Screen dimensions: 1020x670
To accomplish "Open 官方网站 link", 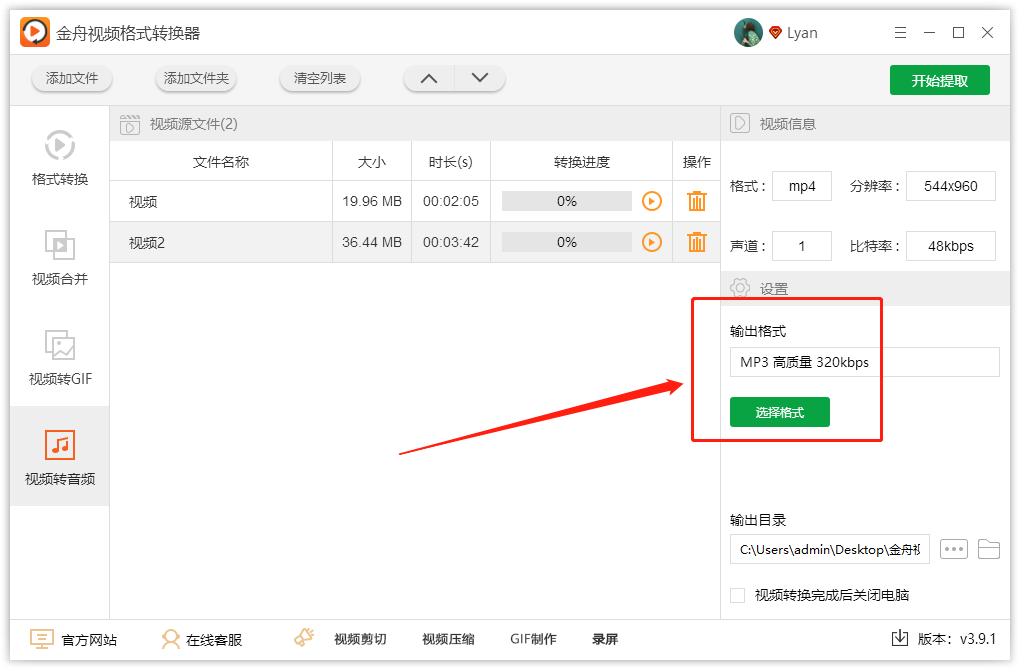I will tap(74, 639).
